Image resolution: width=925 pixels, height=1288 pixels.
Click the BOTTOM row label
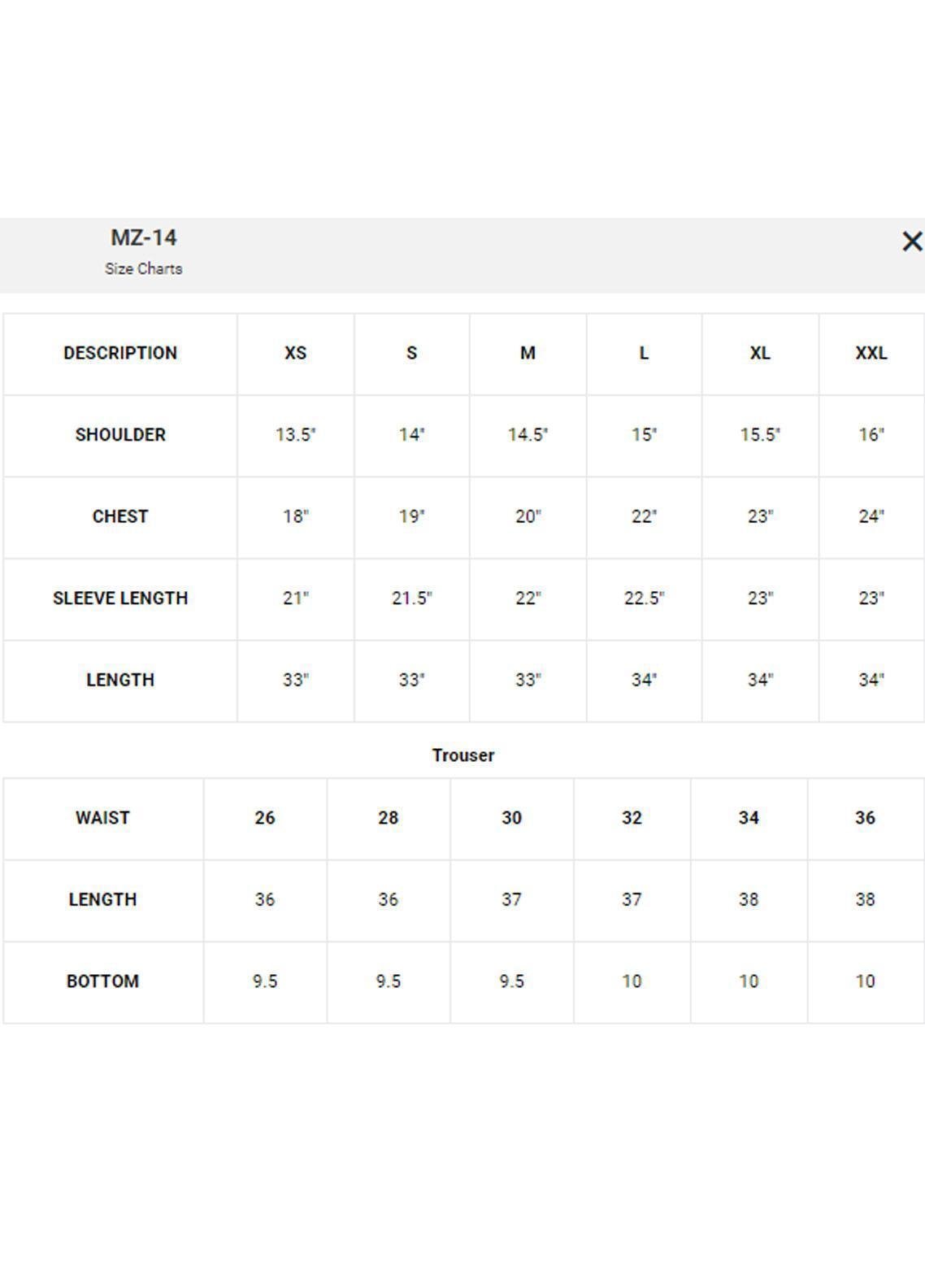(102, 981)
